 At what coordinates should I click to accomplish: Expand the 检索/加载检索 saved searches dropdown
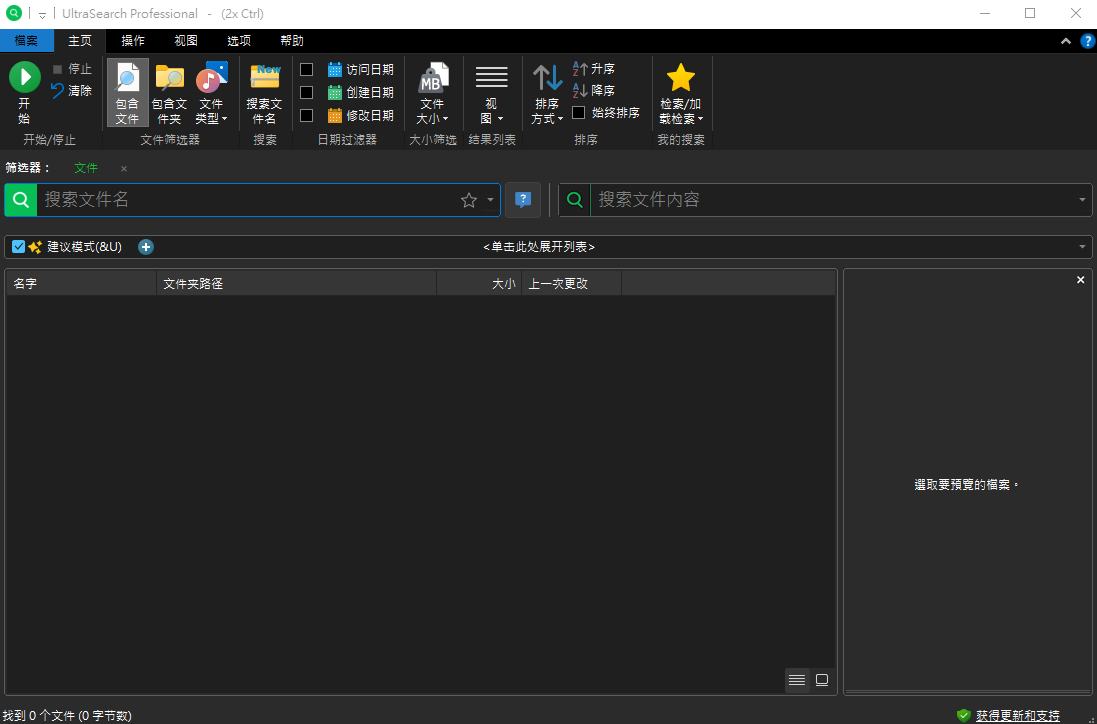point(681,92)
